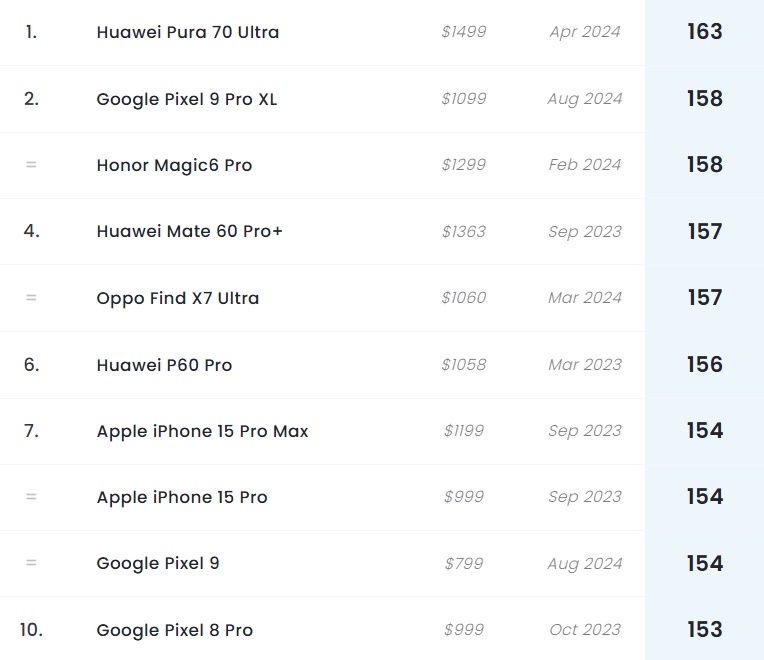Screen dimensions: 764x660
Task: Click Oppo Find X7 Ultra name
Action: [x=178, y=298]
